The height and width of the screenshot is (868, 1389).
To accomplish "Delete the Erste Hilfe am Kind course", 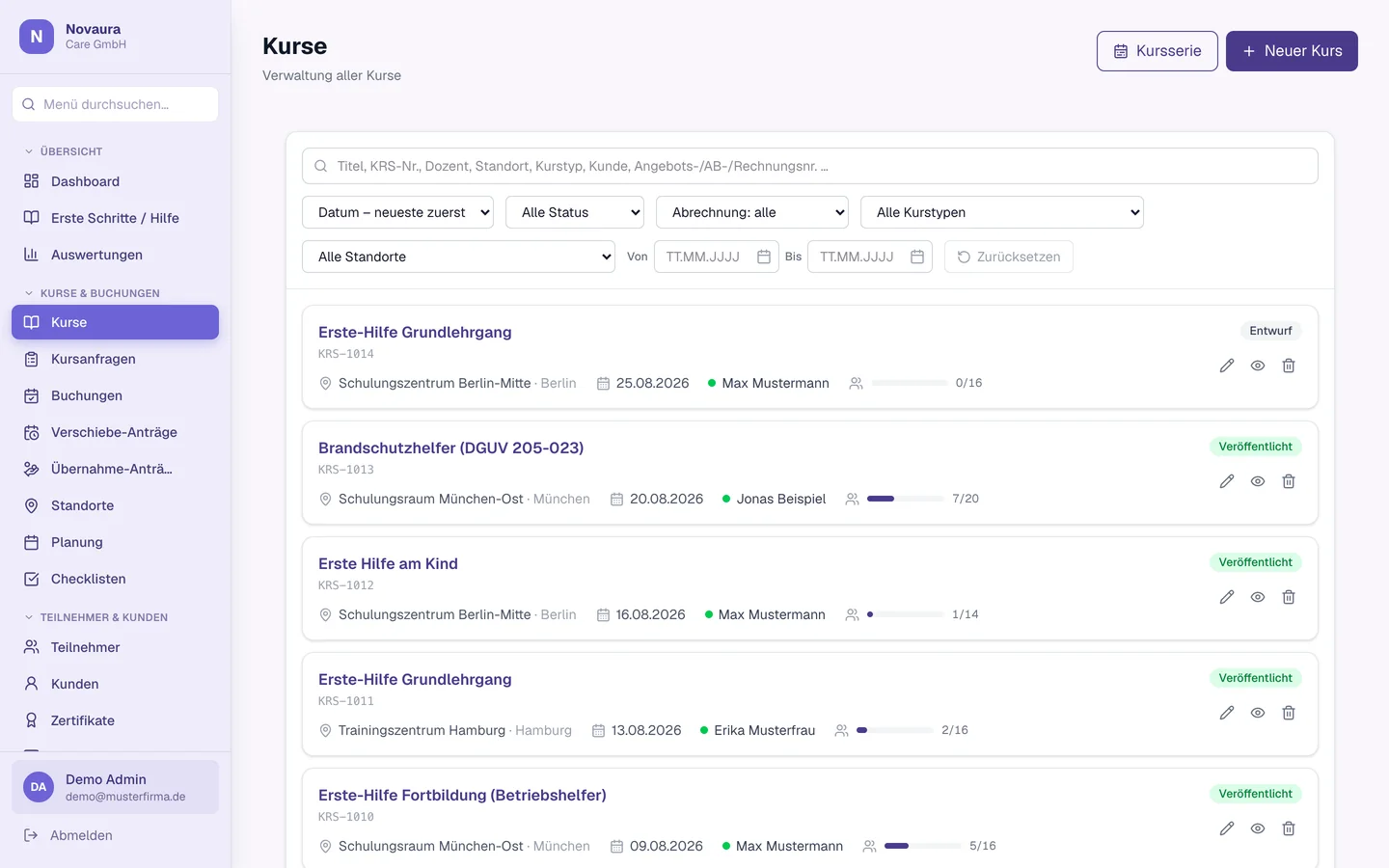I will click(x=1289, y=597).
